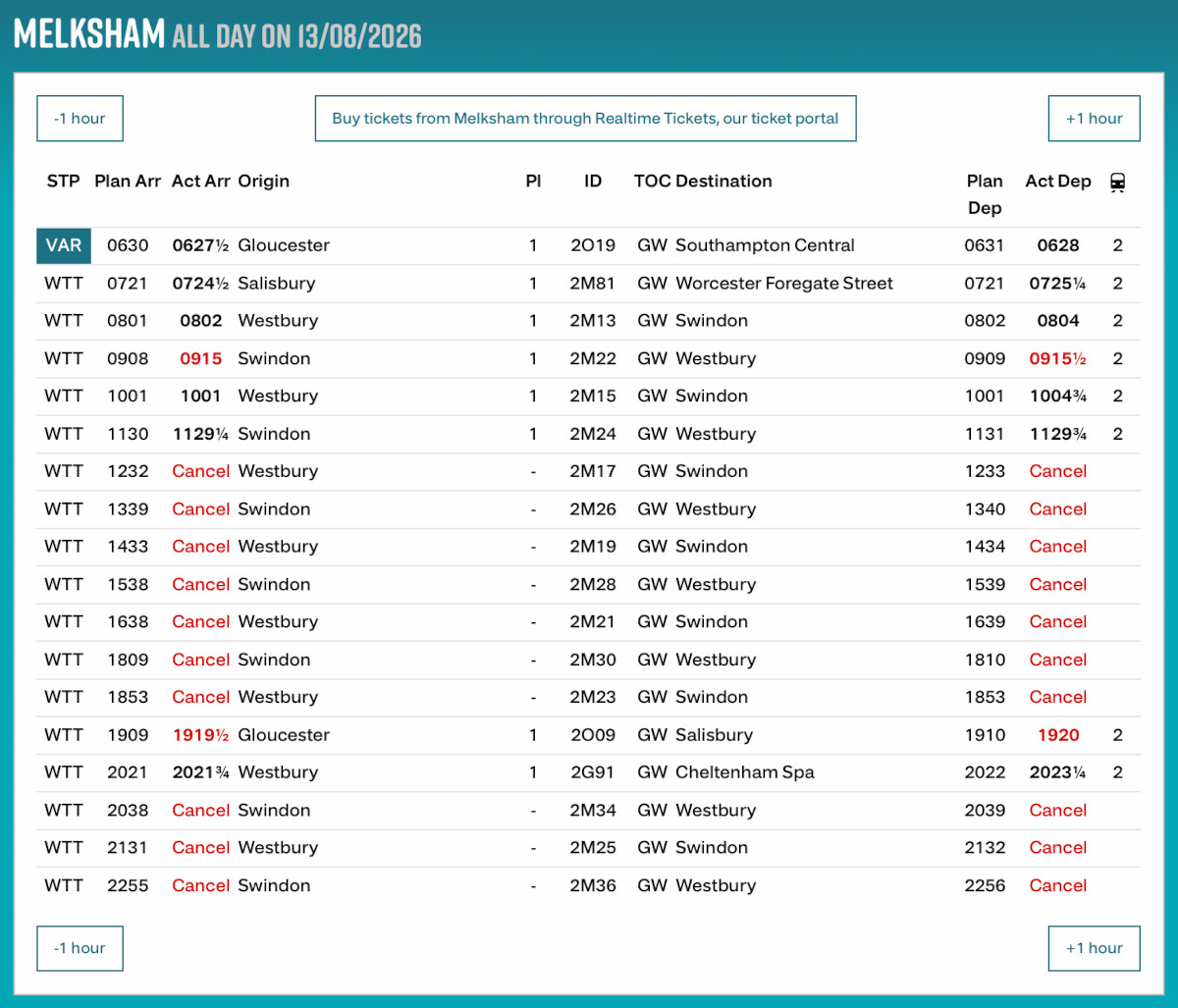Click the train carriage icon column header
Screen dimensions: 1178x1008
(x=1117, y=182)
